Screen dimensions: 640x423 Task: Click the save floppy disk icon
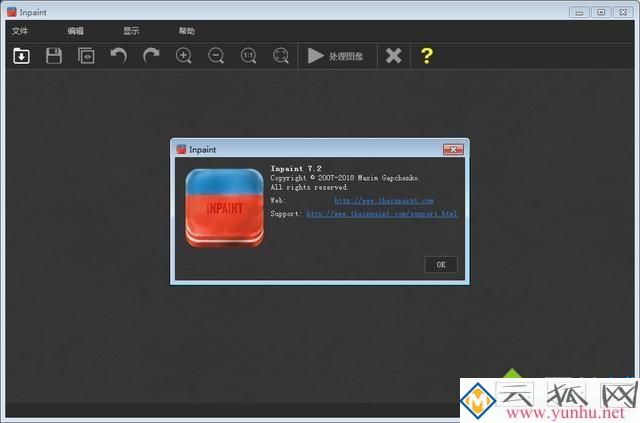pos(54,56)
